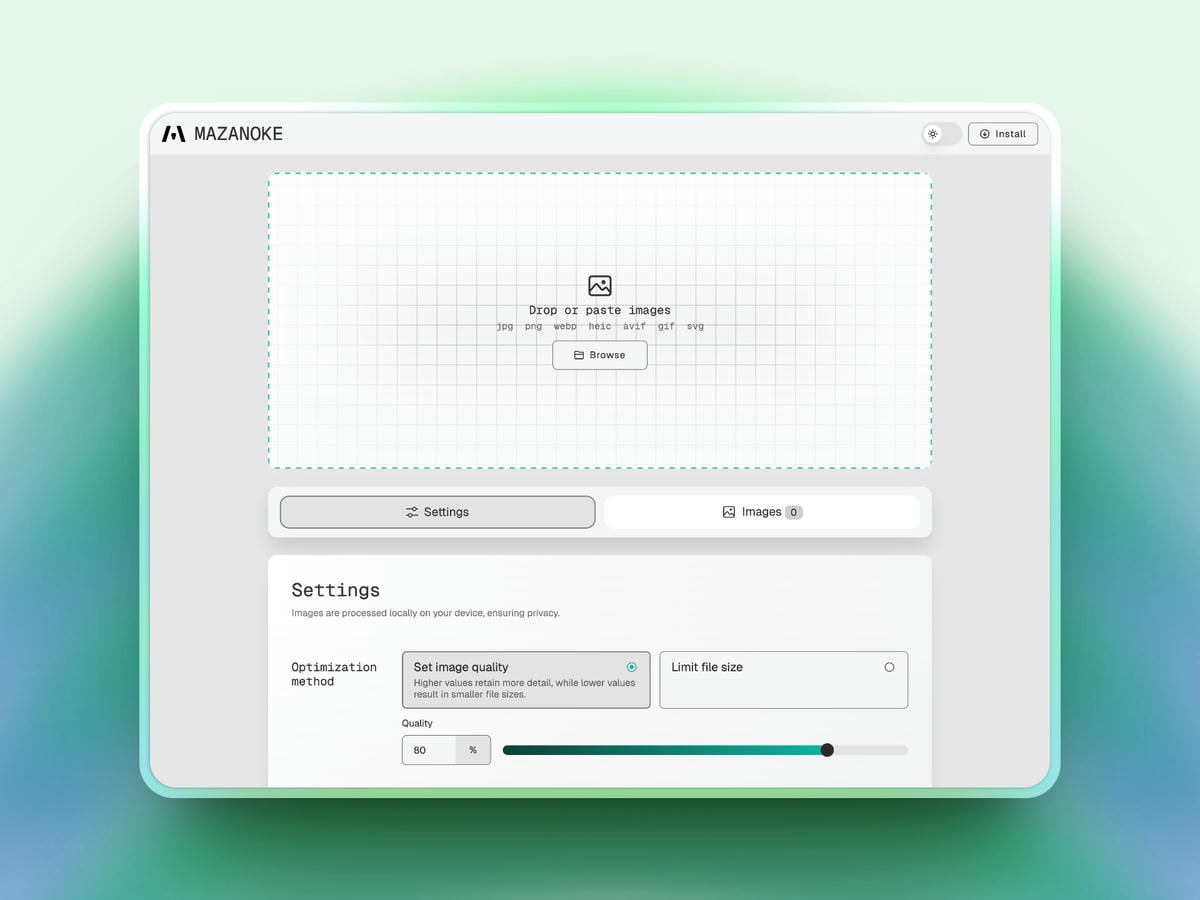Select the Limit file size radio button
The height and width of the screenshot is (900, 1200).
tap(889, 666)
